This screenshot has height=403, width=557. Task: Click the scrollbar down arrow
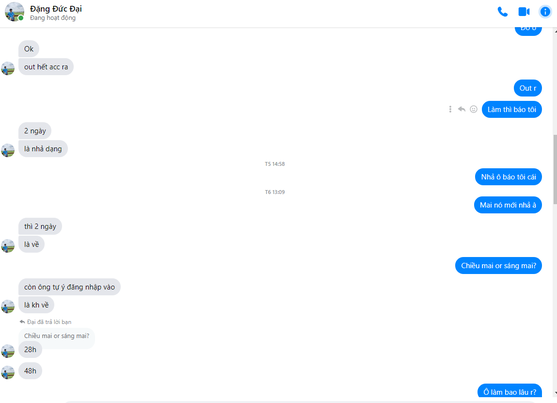[555, 393]
